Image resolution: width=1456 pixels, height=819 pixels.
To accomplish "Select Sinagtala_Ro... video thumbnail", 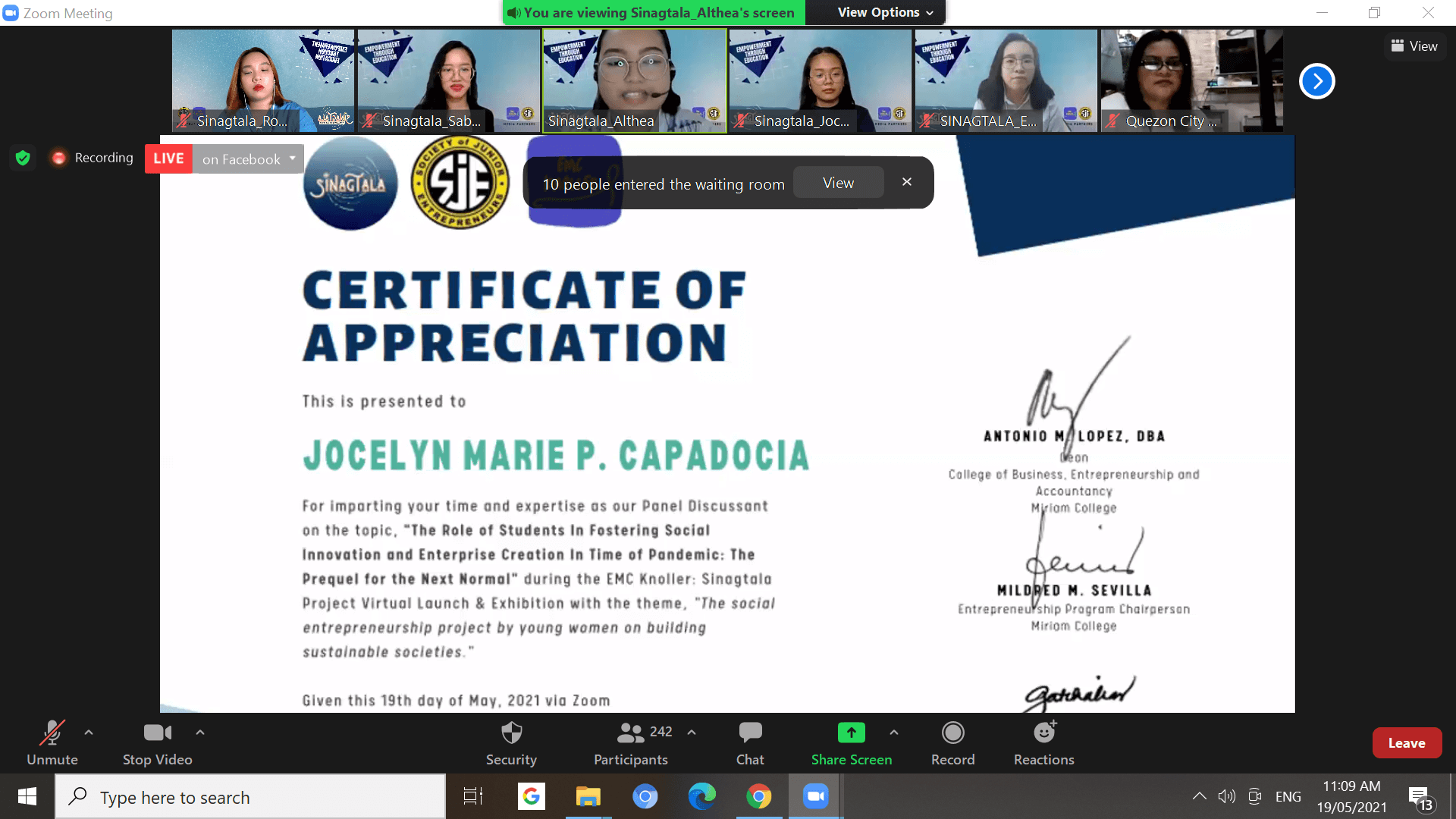I will point(263,80).
